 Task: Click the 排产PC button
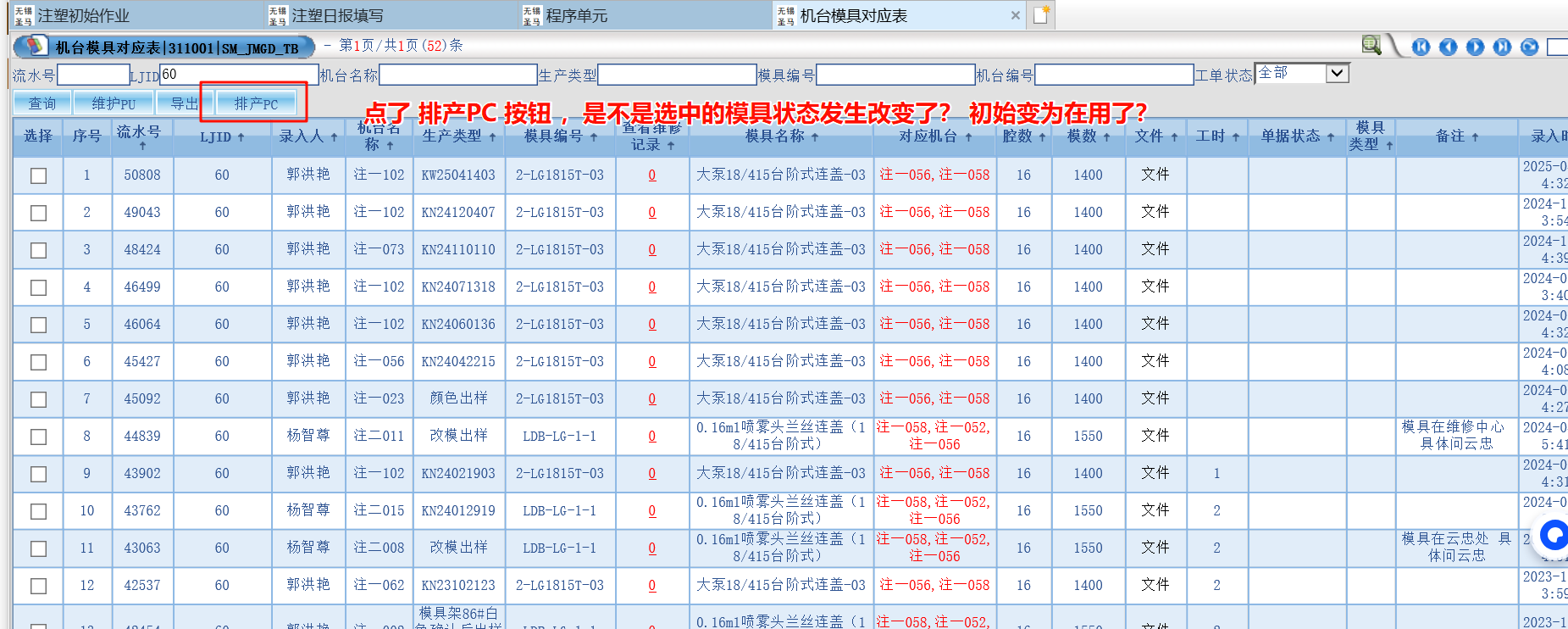click(256, 103)
